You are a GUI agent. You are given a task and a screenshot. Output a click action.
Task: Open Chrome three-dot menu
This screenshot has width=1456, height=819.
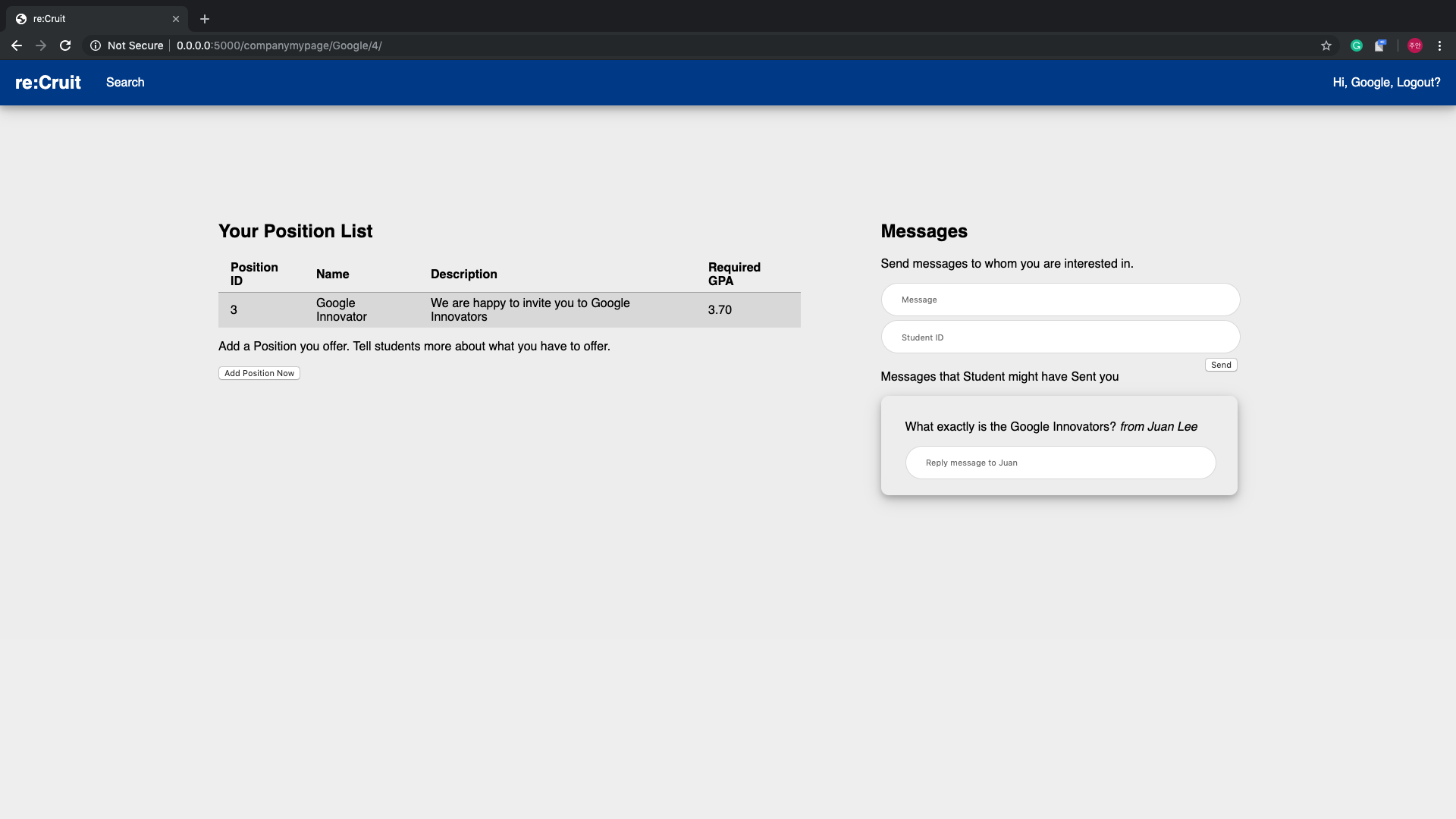click(x=1439, y=45)
